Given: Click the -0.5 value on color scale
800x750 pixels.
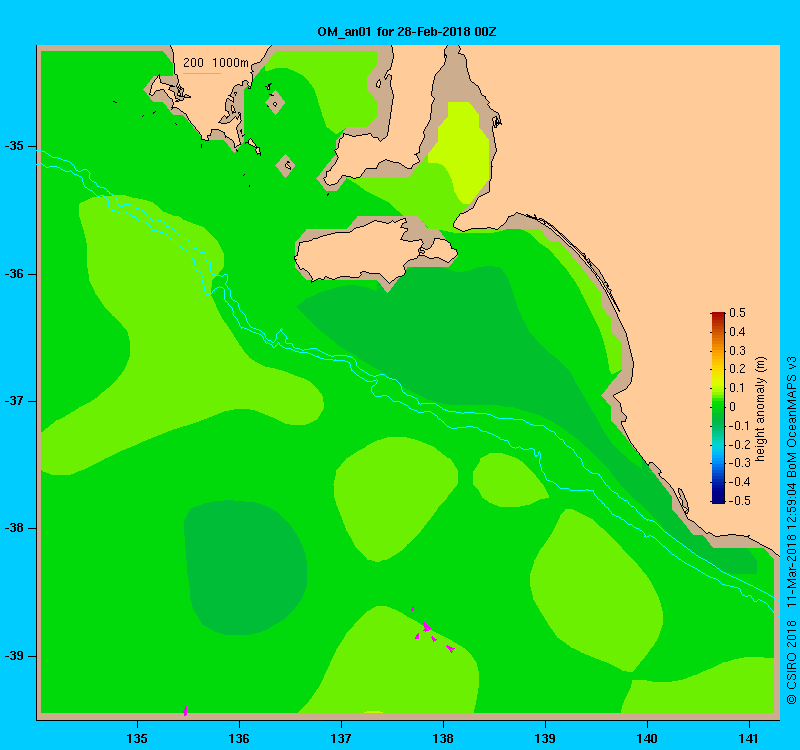Looking at the screenshot, I should click(738, 501).
